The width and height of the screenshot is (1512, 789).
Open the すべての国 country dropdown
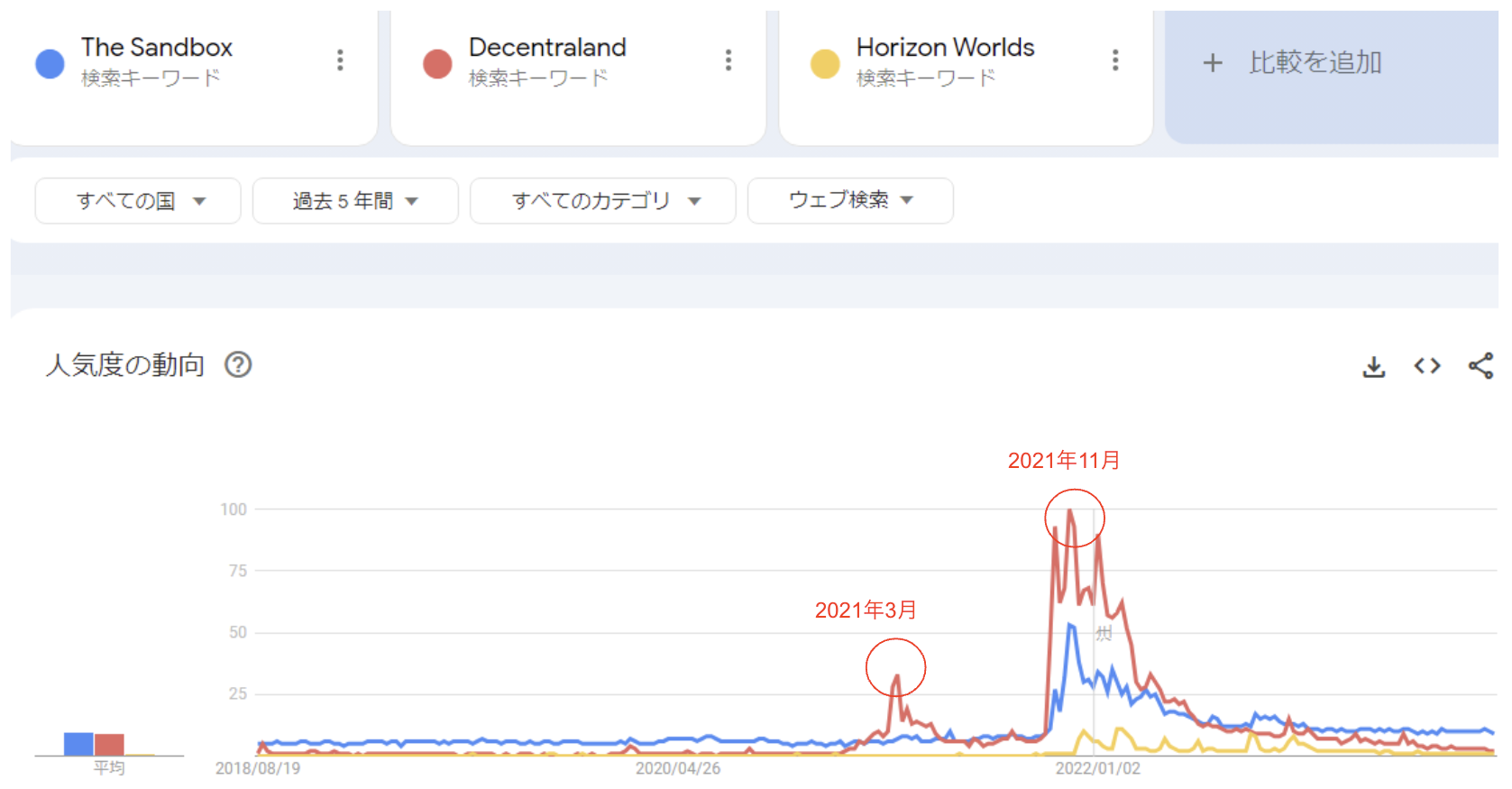point(138,200)
